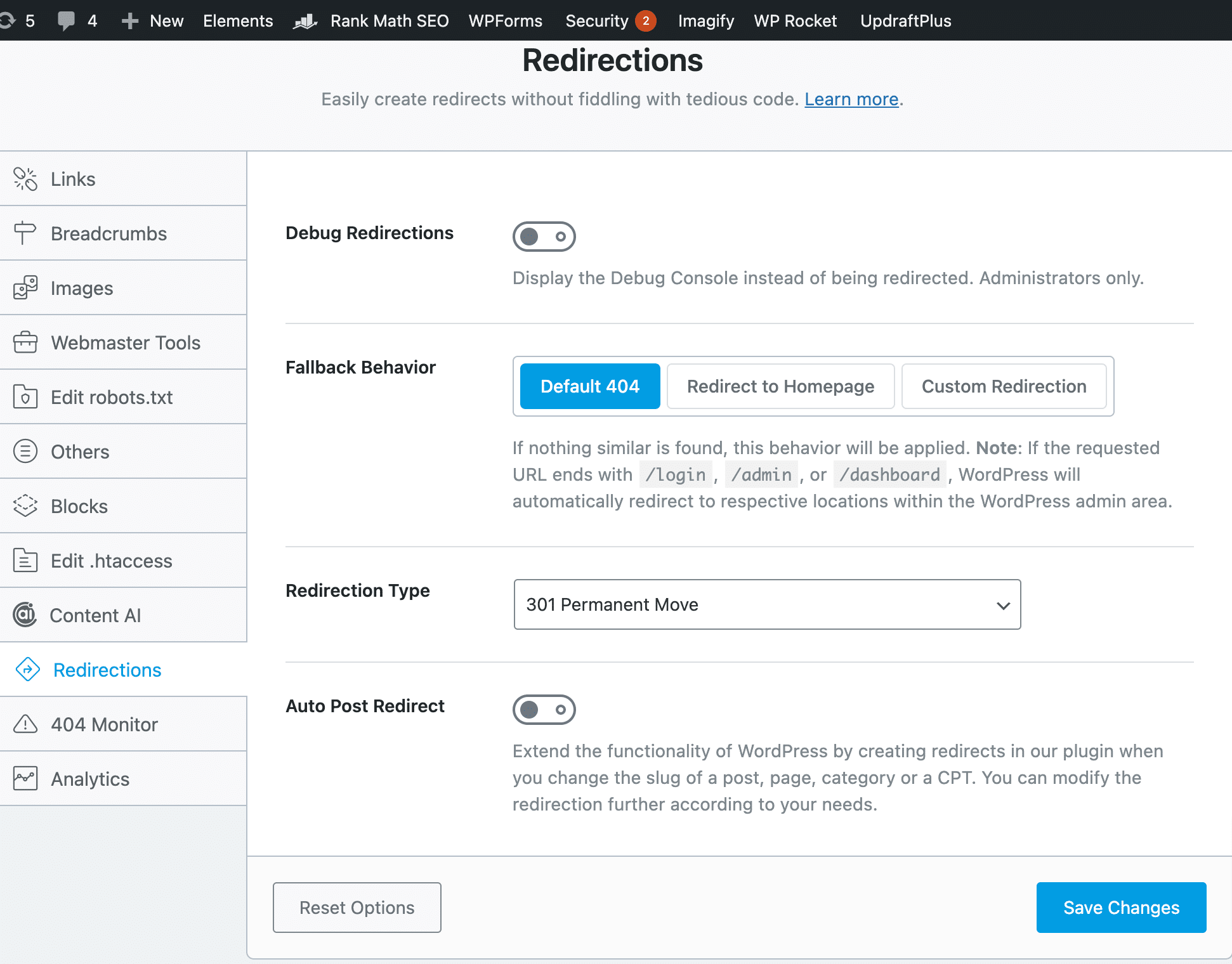This screenshot has width=1232, height=964.
Task: Click the Analytics chart icon
Action: (x=25, y=778)
